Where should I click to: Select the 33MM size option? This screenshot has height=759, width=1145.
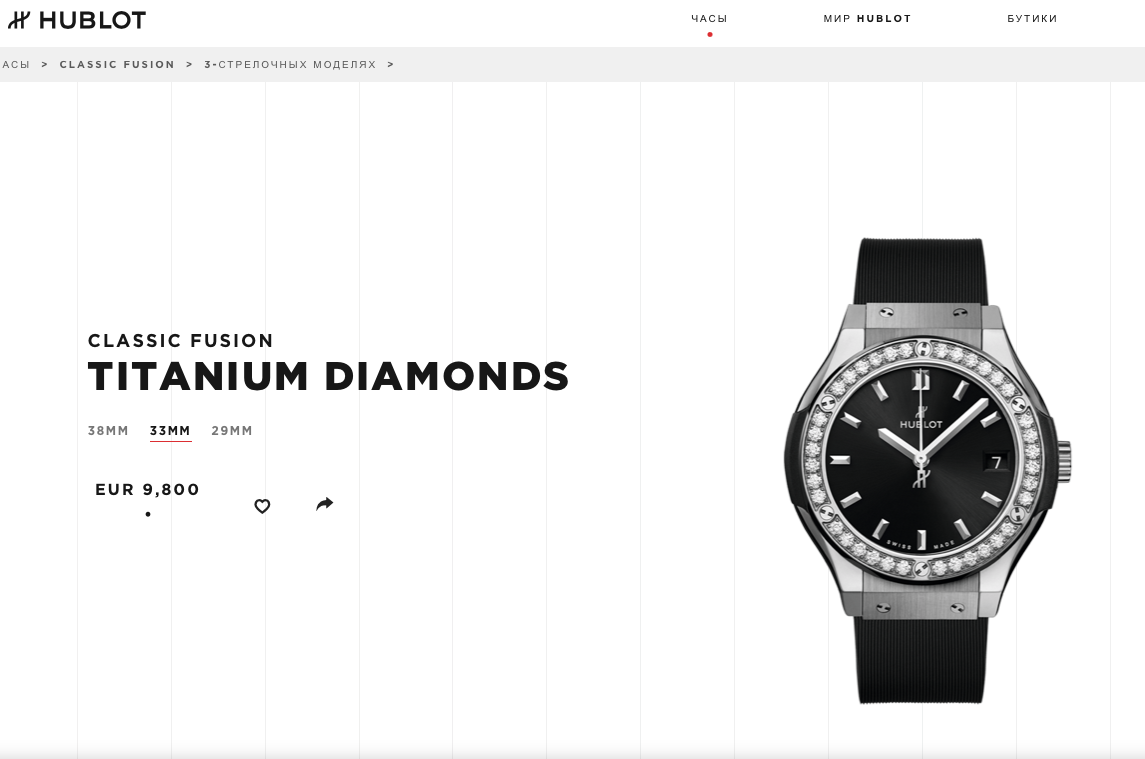click(x=170, y=430)
